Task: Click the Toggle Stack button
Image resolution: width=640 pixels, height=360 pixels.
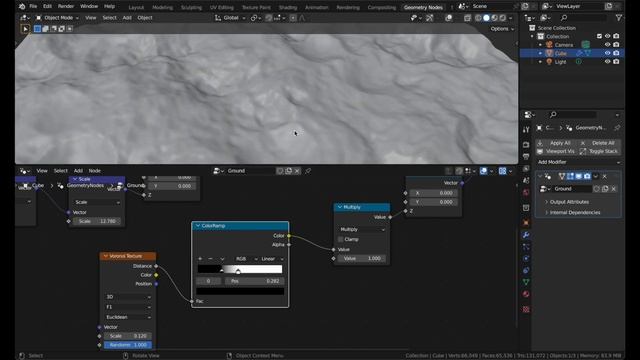Action: click(599, 151)
